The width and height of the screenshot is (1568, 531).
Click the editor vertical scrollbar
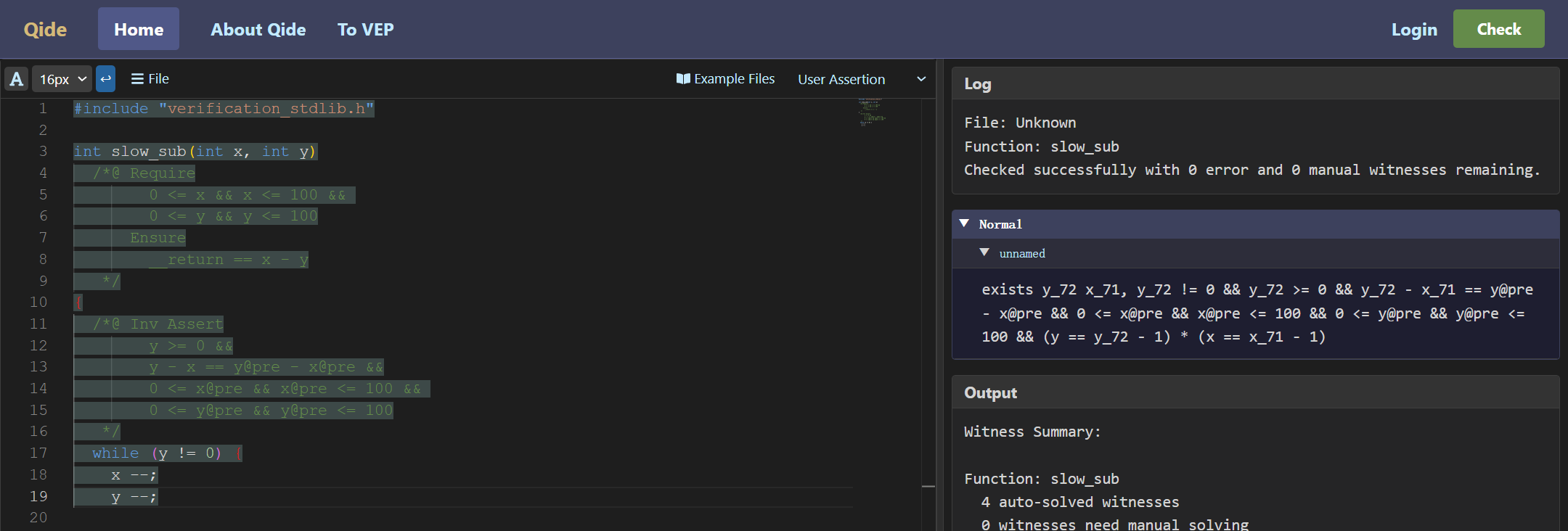(x=928, y=314)
